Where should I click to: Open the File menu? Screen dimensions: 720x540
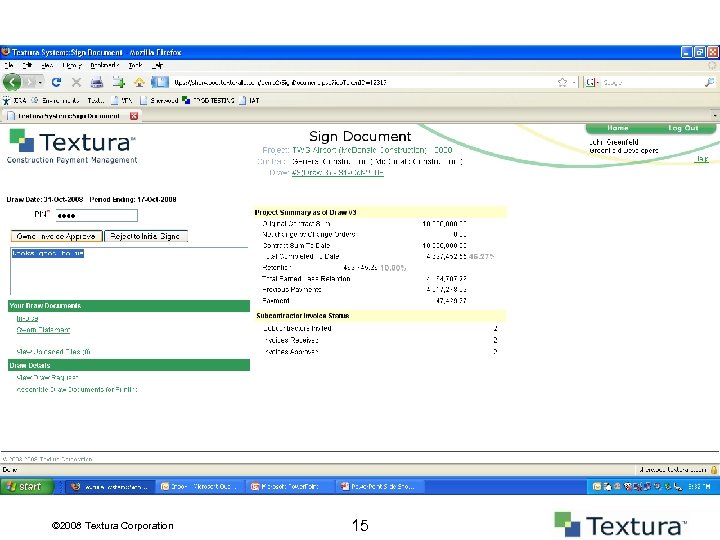(x=9, y=65)
